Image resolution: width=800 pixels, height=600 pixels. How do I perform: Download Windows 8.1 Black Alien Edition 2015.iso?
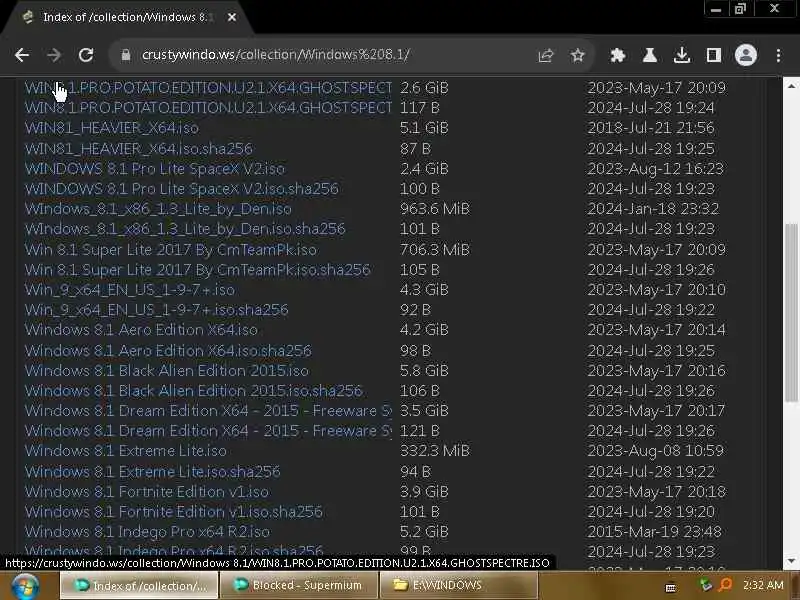[167, 370]
